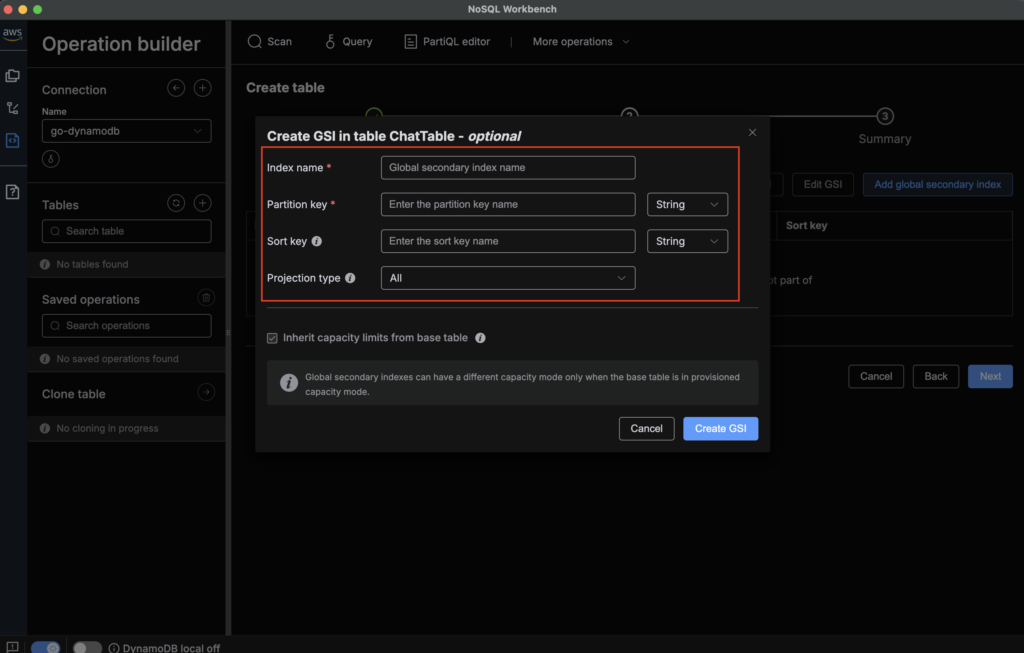Toggle the DynamoDB local switch on
Viewport: 1024px width, 653px height.
pos(87,647)
